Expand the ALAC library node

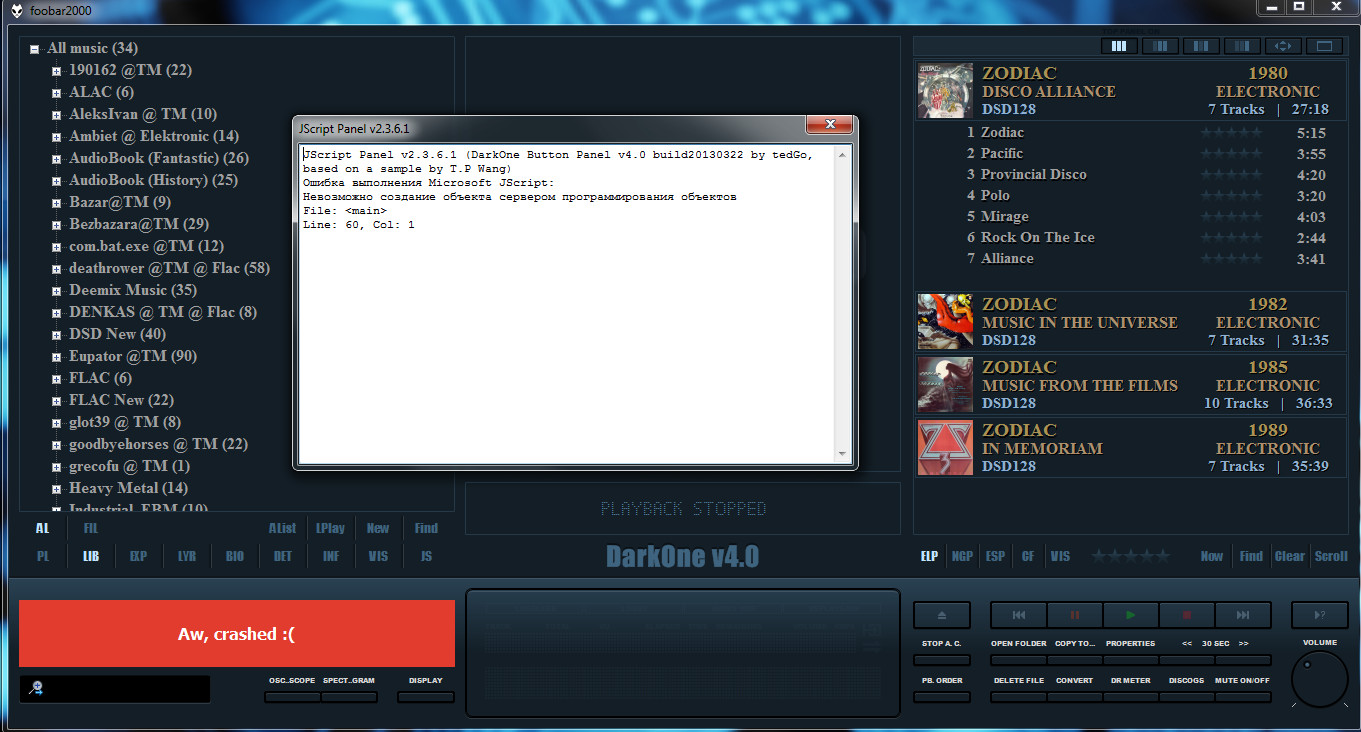[57, 93]
